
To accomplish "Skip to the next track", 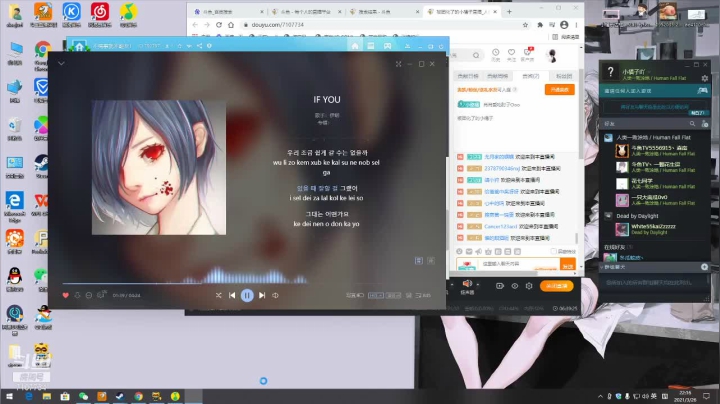I will click(x=262, y=295).
